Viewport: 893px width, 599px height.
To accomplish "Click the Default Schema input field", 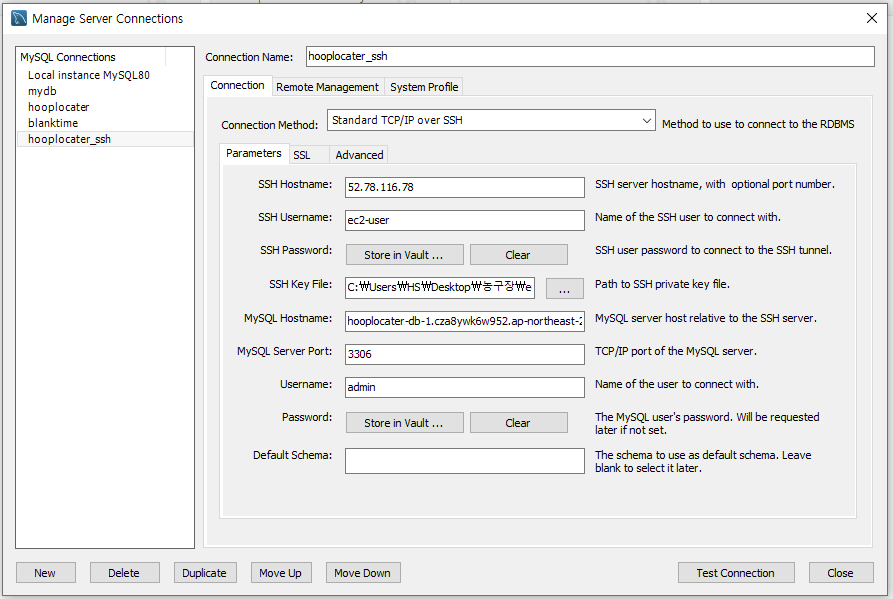I will [465, 461].
